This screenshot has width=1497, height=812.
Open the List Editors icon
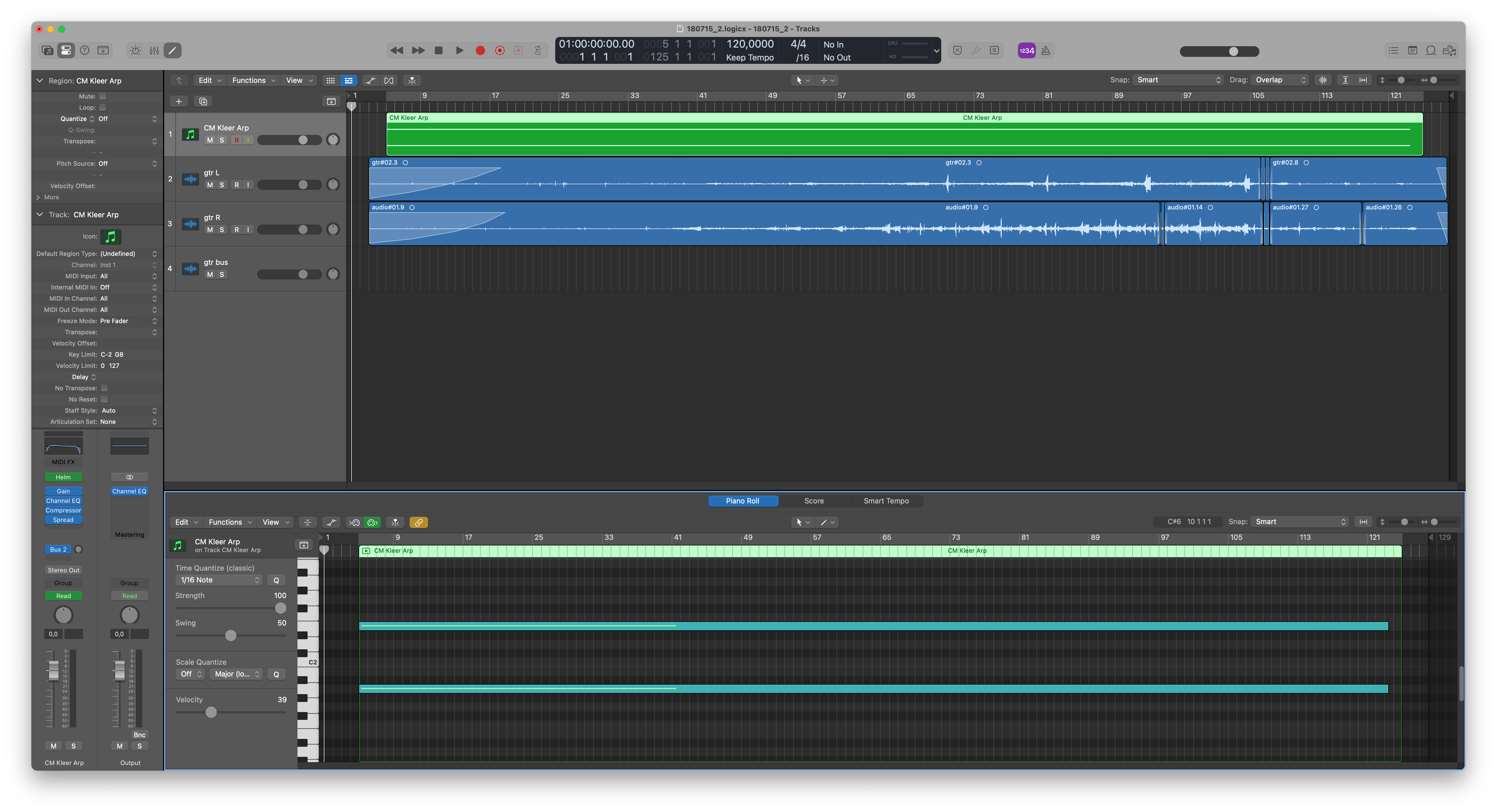click(1394, 50)
